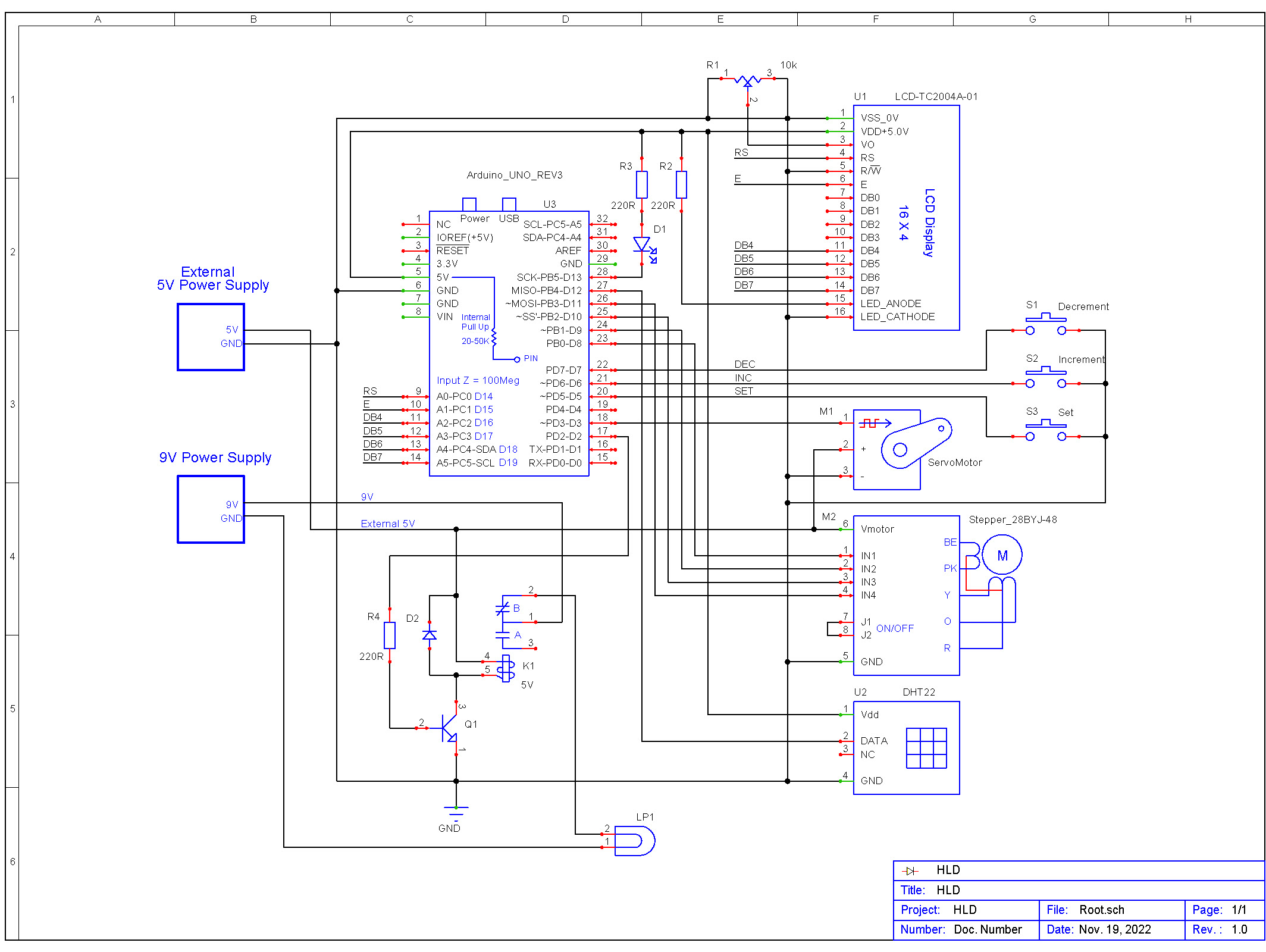Select the diode symbol D2
The width and height of the screenshot is (1266, 952).
pos(430,635)
